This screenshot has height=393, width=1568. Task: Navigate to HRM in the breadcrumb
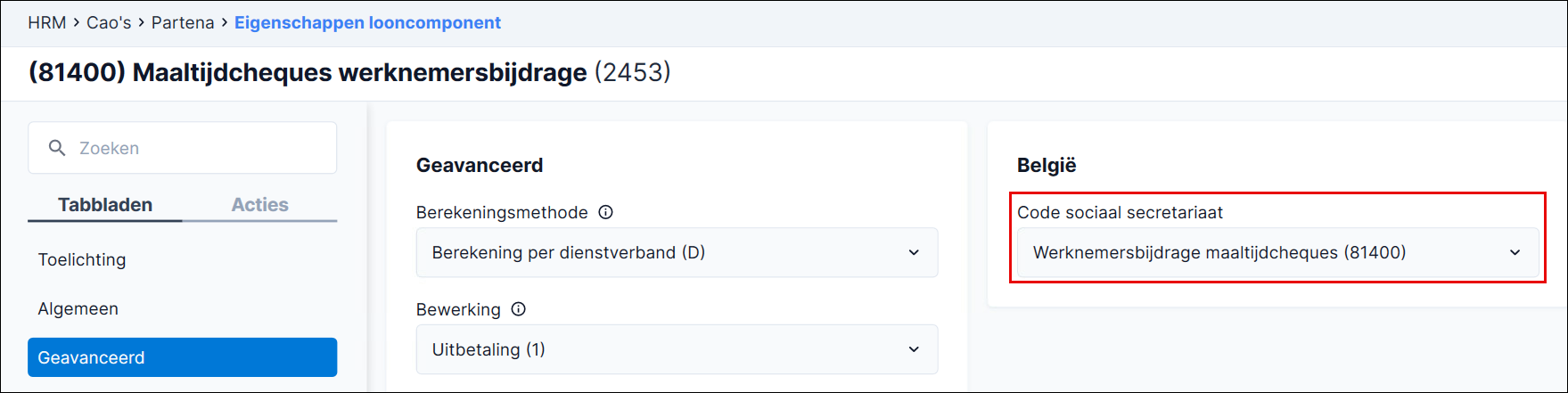[47, 22]
